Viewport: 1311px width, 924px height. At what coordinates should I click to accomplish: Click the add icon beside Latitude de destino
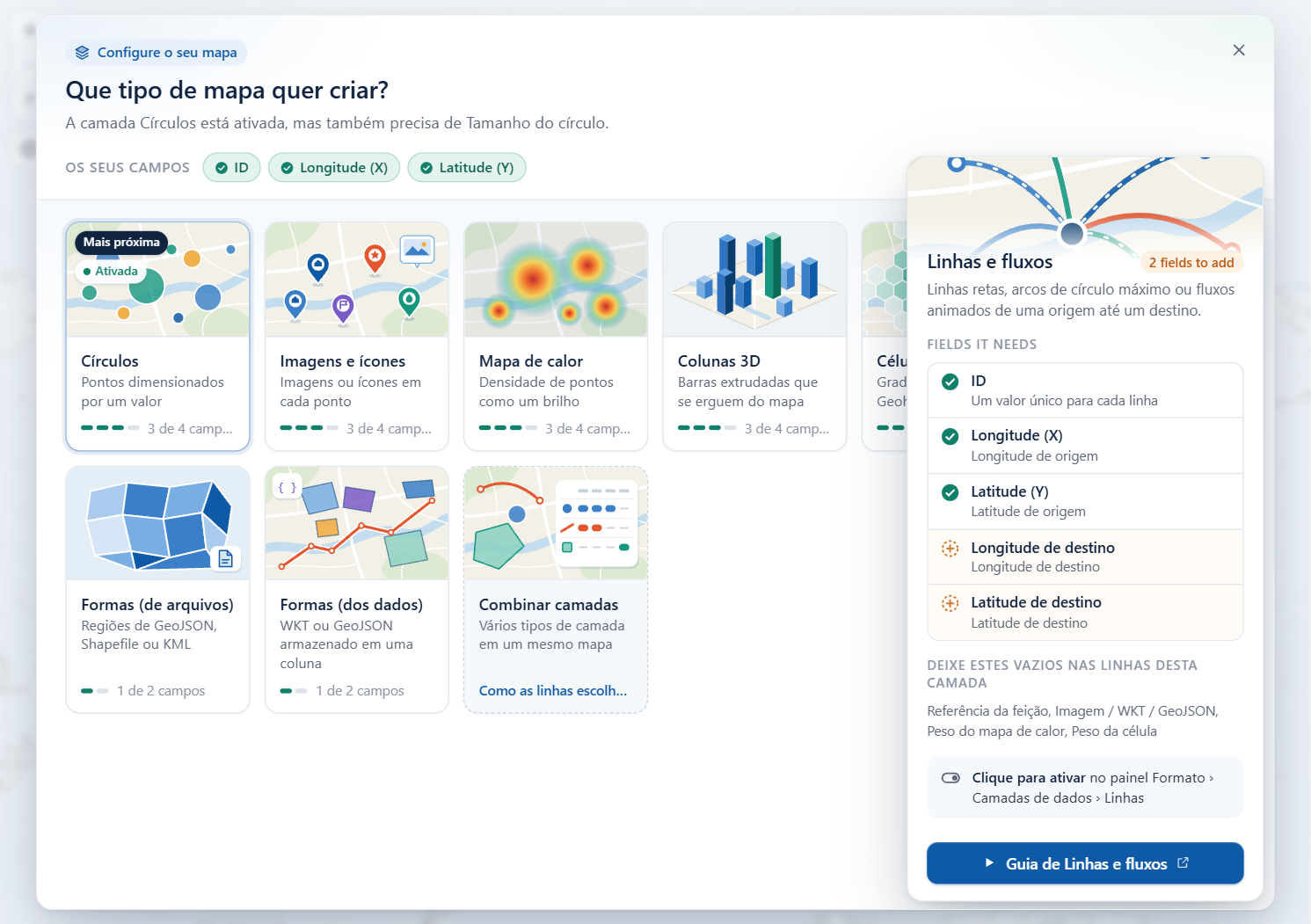(x=950, y=603)
